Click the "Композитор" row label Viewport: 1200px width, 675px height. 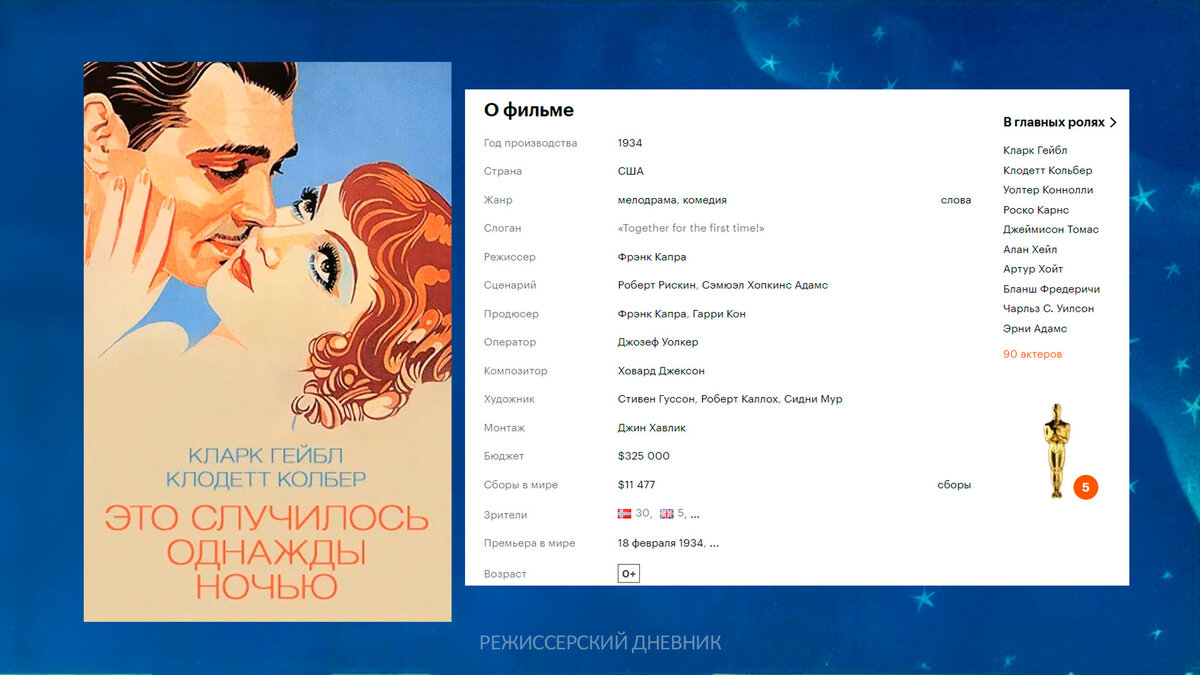(x=516, y=371)
